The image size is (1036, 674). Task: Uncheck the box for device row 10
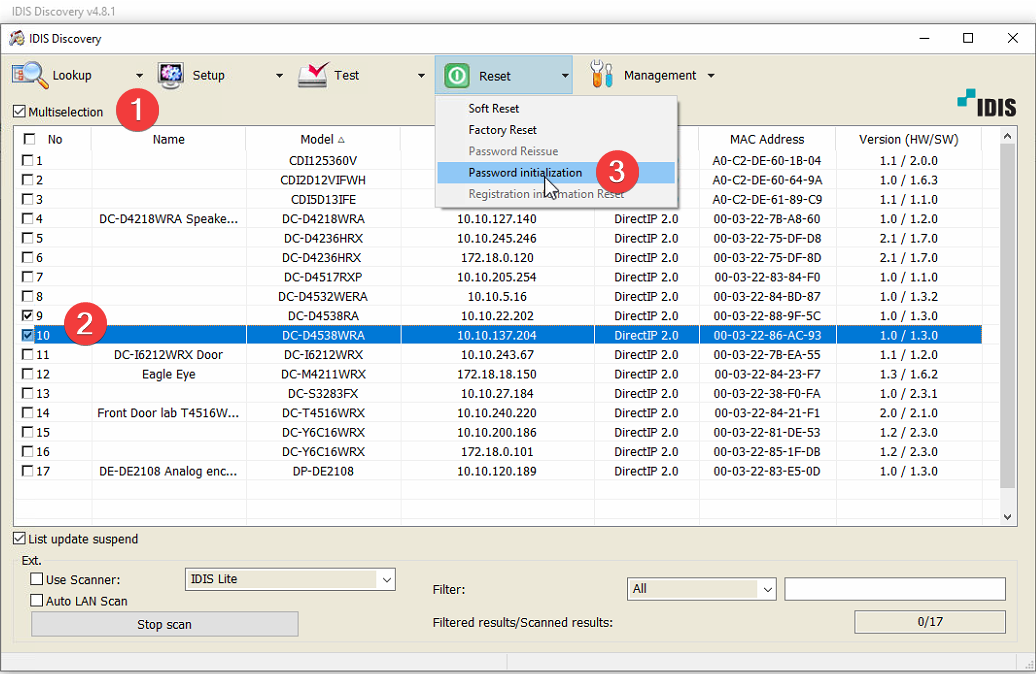pyautogui.click(x=27, y=335)
